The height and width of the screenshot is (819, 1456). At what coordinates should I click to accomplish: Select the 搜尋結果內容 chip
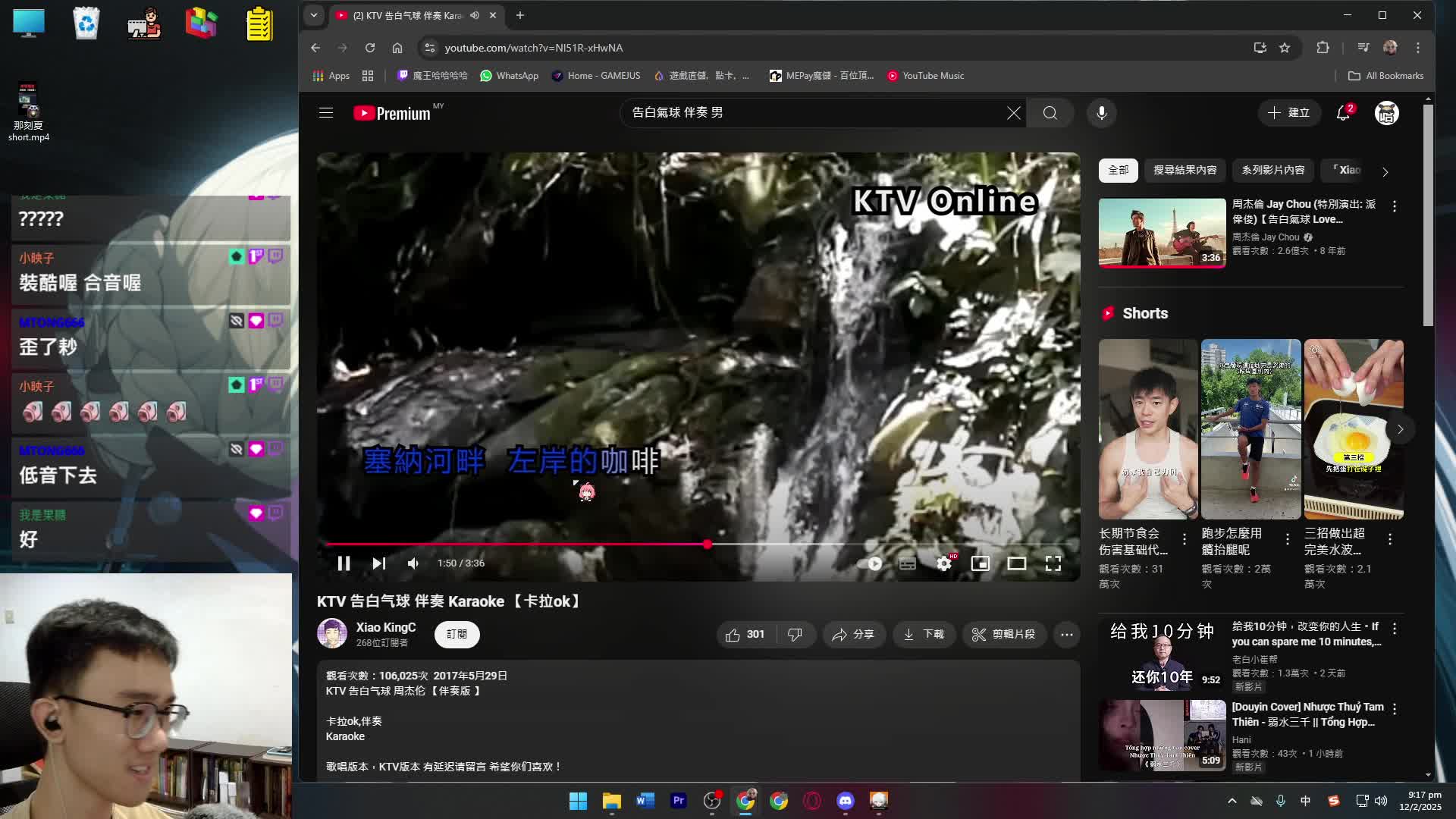(1185, 171)
